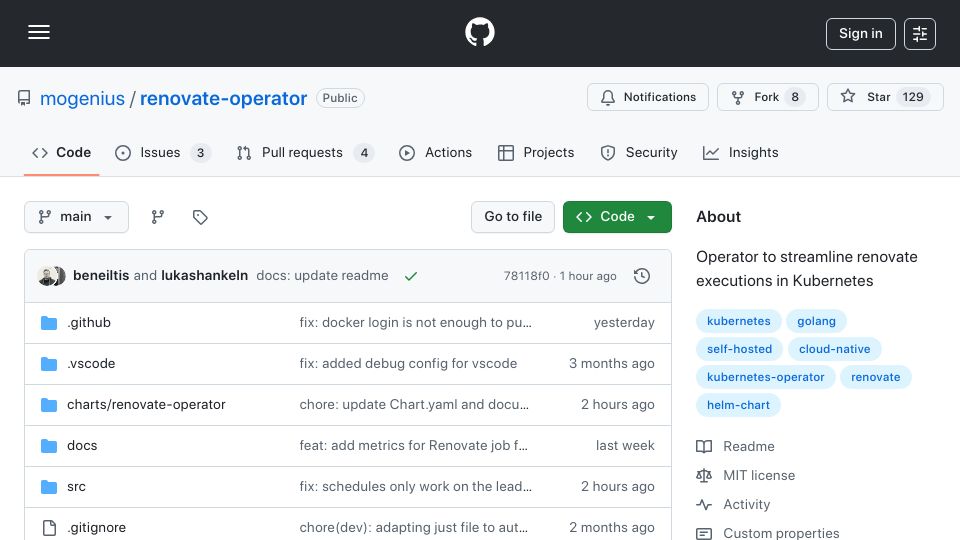Click the Go to file button
Viewport: 960px width, 540px height.
pos(513,217)
